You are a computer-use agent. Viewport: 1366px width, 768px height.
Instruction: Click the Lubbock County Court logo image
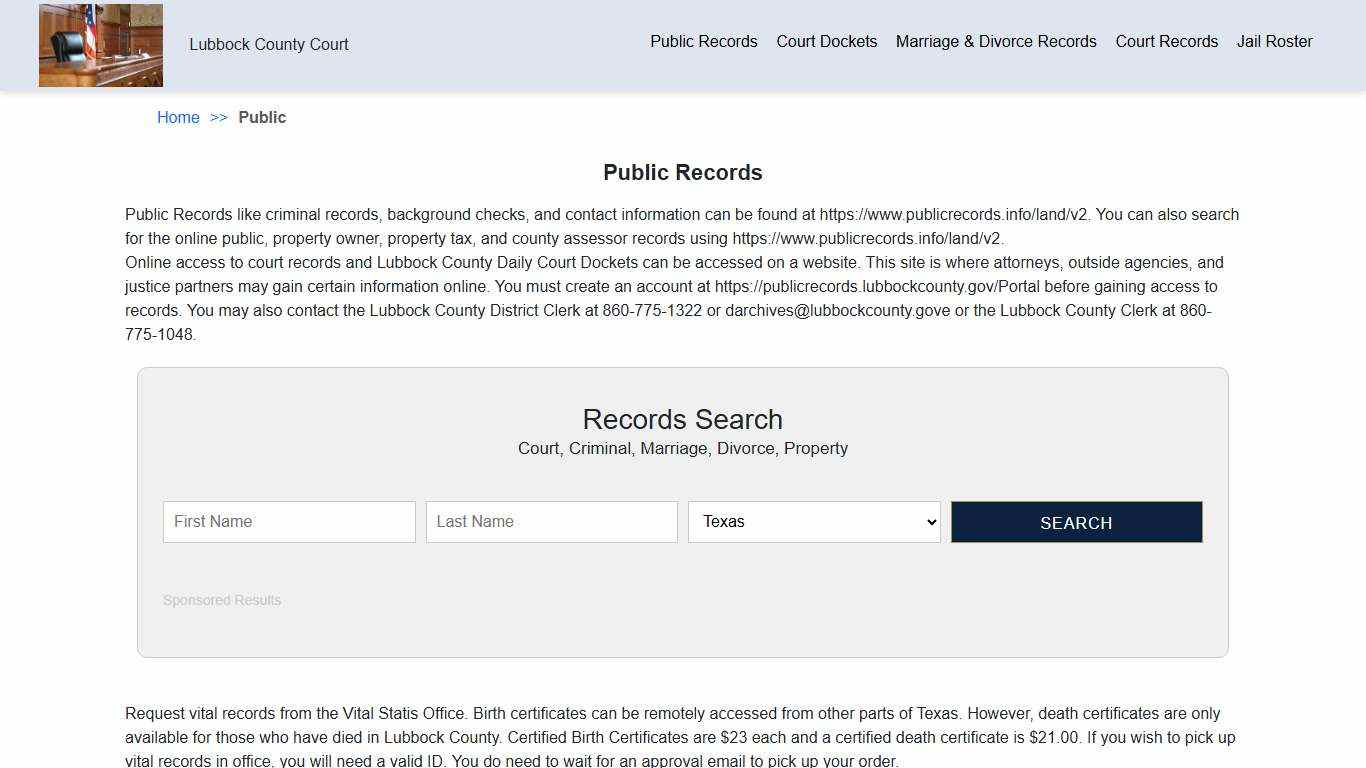tap(100, 45)
